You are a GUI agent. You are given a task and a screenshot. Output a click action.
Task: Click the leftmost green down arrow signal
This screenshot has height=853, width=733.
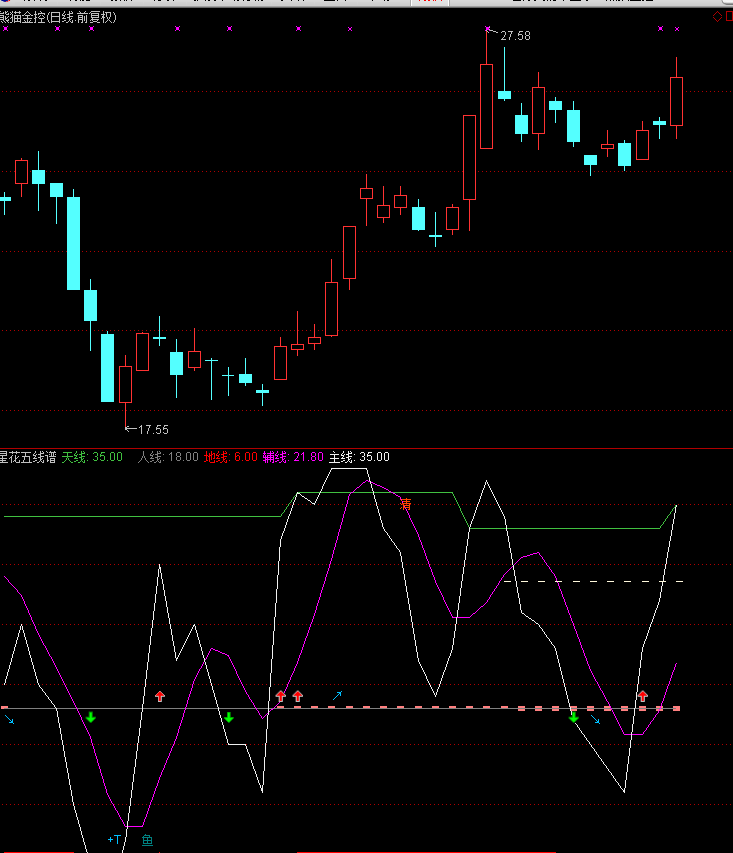91,718
